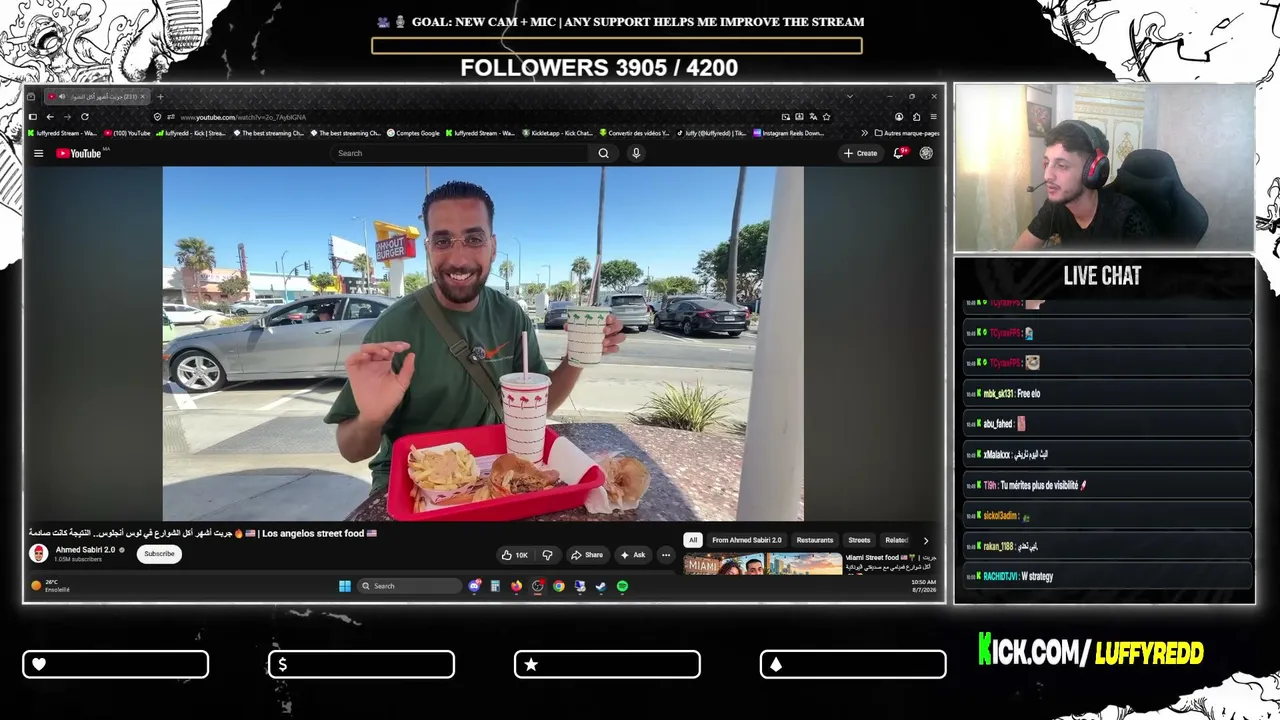Click the YouTube search magnifier button
1280x720 pixels.
(603, 153)
